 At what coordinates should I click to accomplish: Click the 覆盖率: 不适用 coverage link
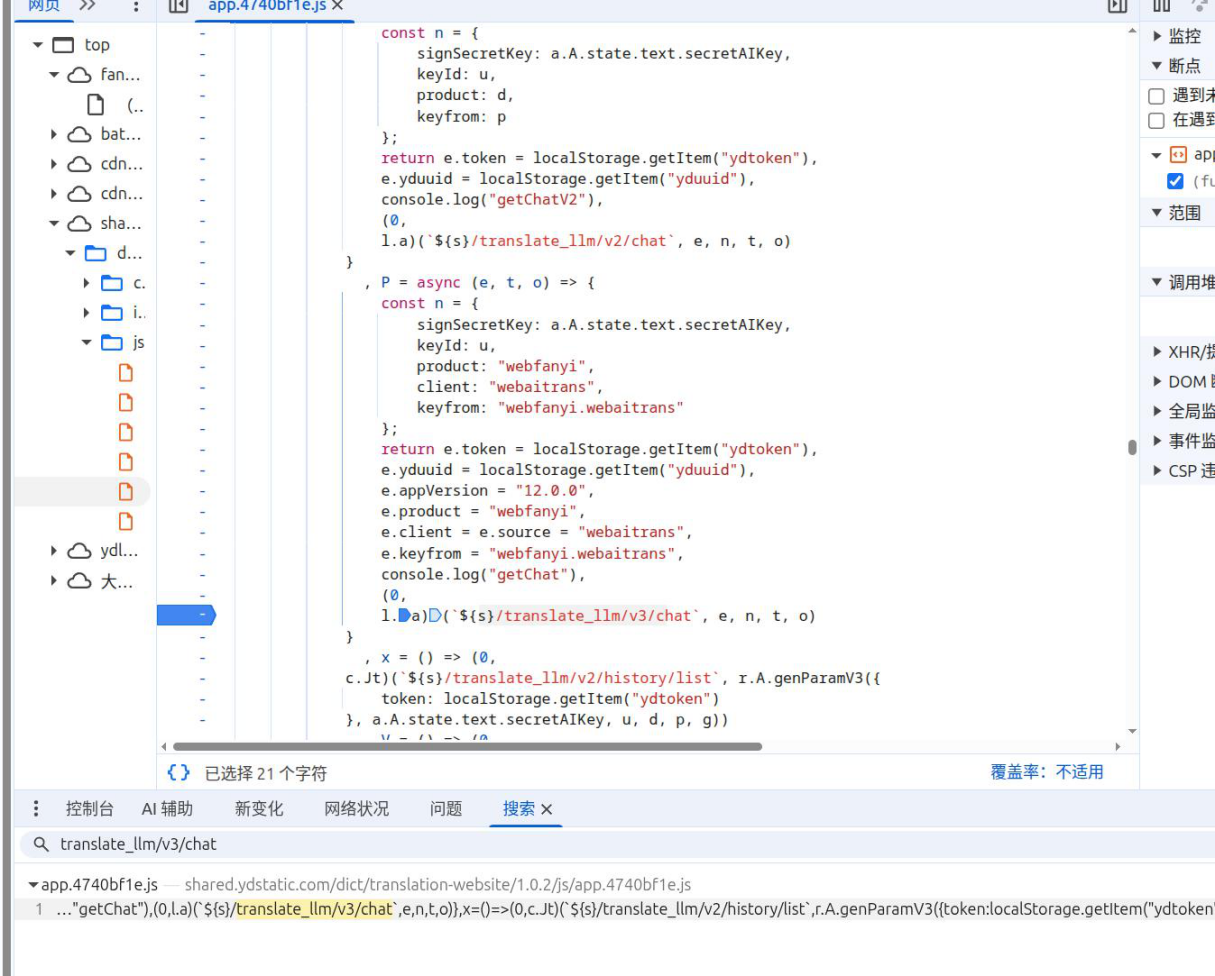(1047, 772)
